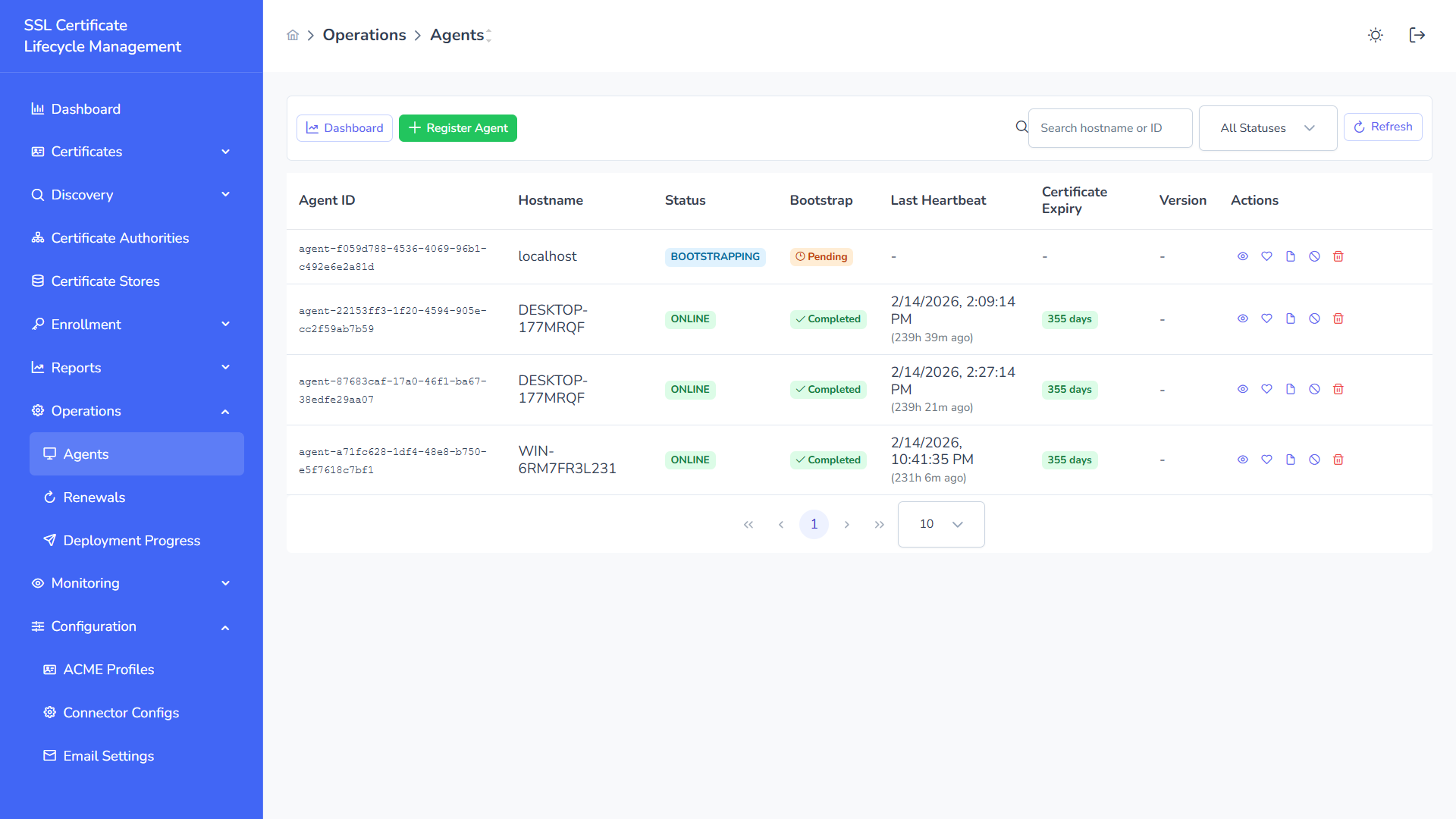
Task: Click delete trash icon for WIN-6RM7FR3L231 agent
Action: [1338, 460]
